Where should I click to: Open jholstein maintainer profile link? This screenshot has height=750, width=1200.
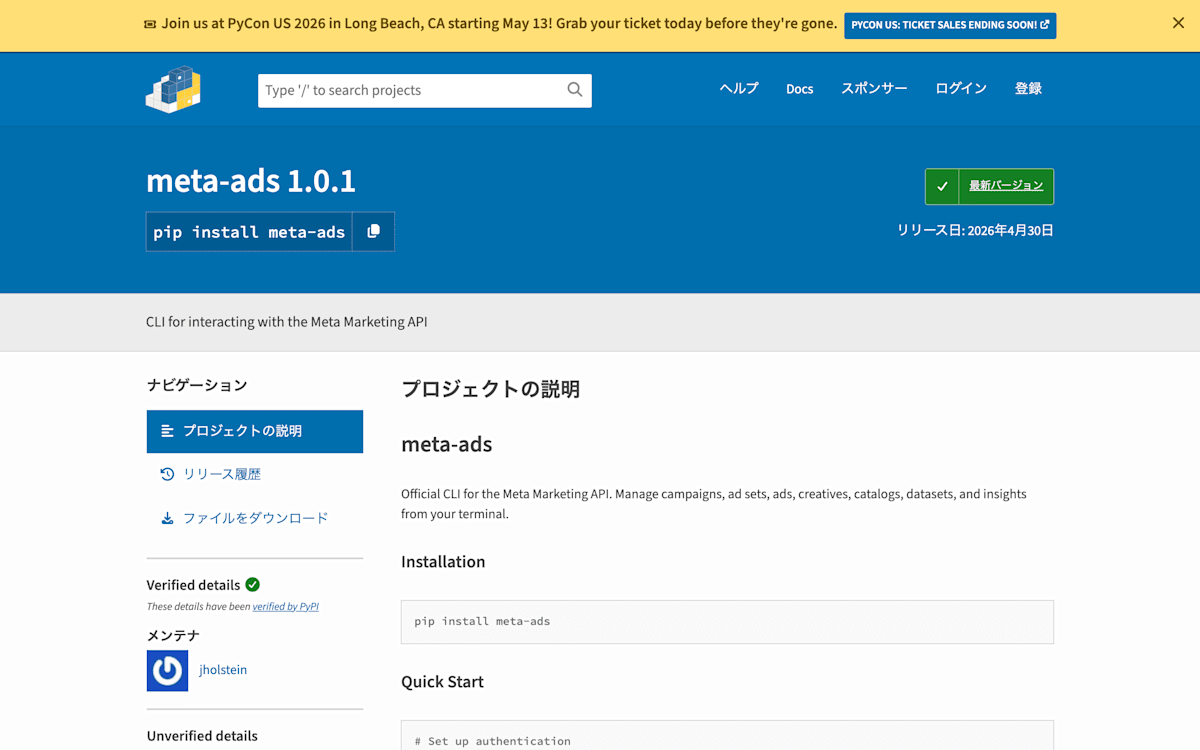[x=223, y=670]
